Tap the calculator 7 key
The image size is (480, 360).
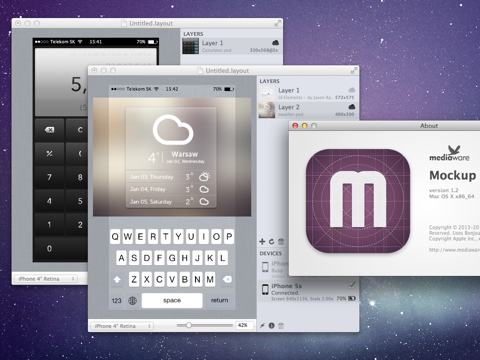(49, 177)
